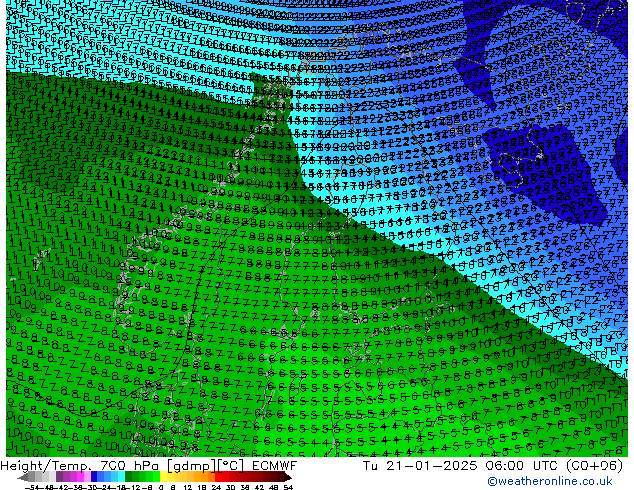Click the "(00+06)" forecast step label
Screen dimensions: 634x490
[594, 466]
